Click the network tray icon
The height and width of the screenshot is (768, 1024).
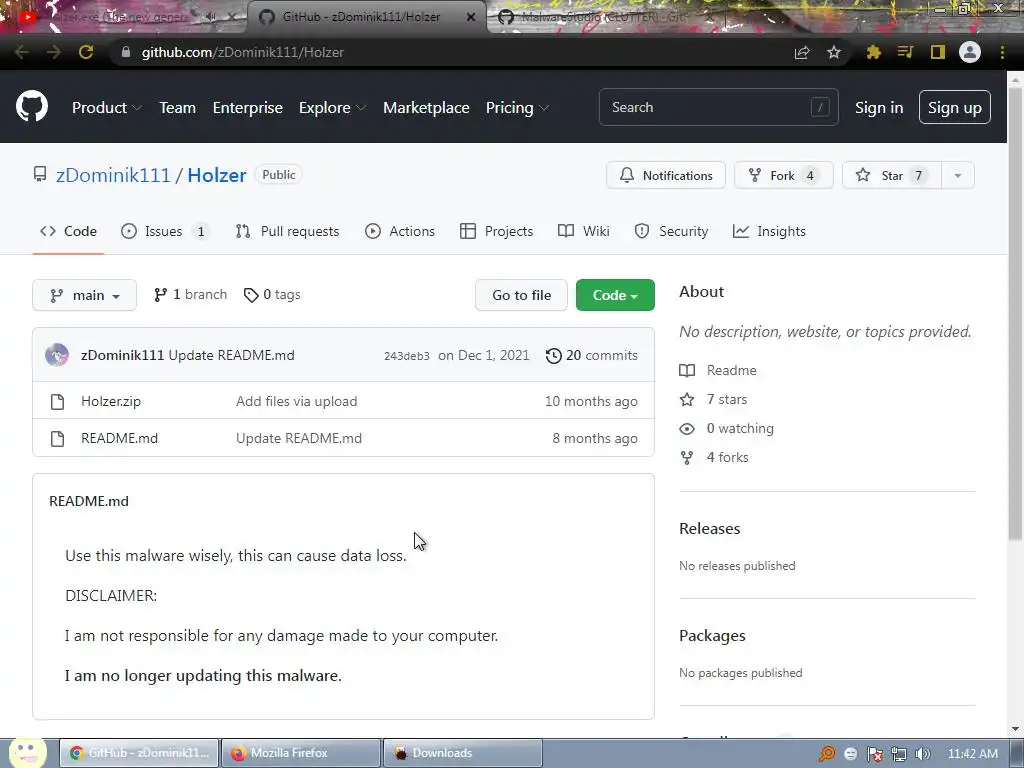(x=899, y=754)
